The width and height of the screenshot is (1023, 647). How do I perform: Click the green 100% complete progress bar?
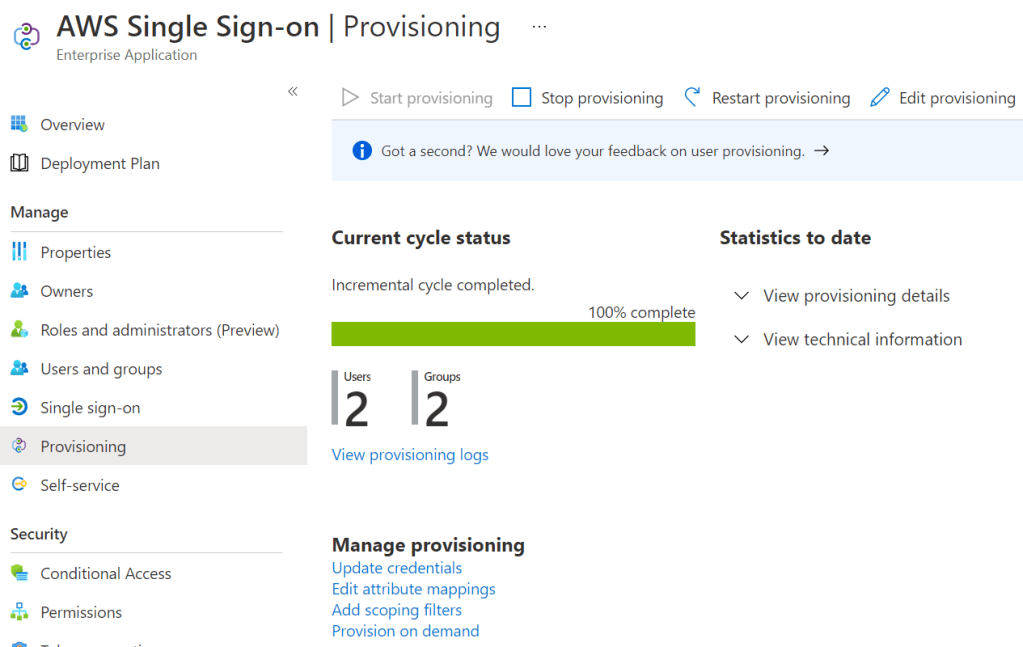click(x=513, y=334)
